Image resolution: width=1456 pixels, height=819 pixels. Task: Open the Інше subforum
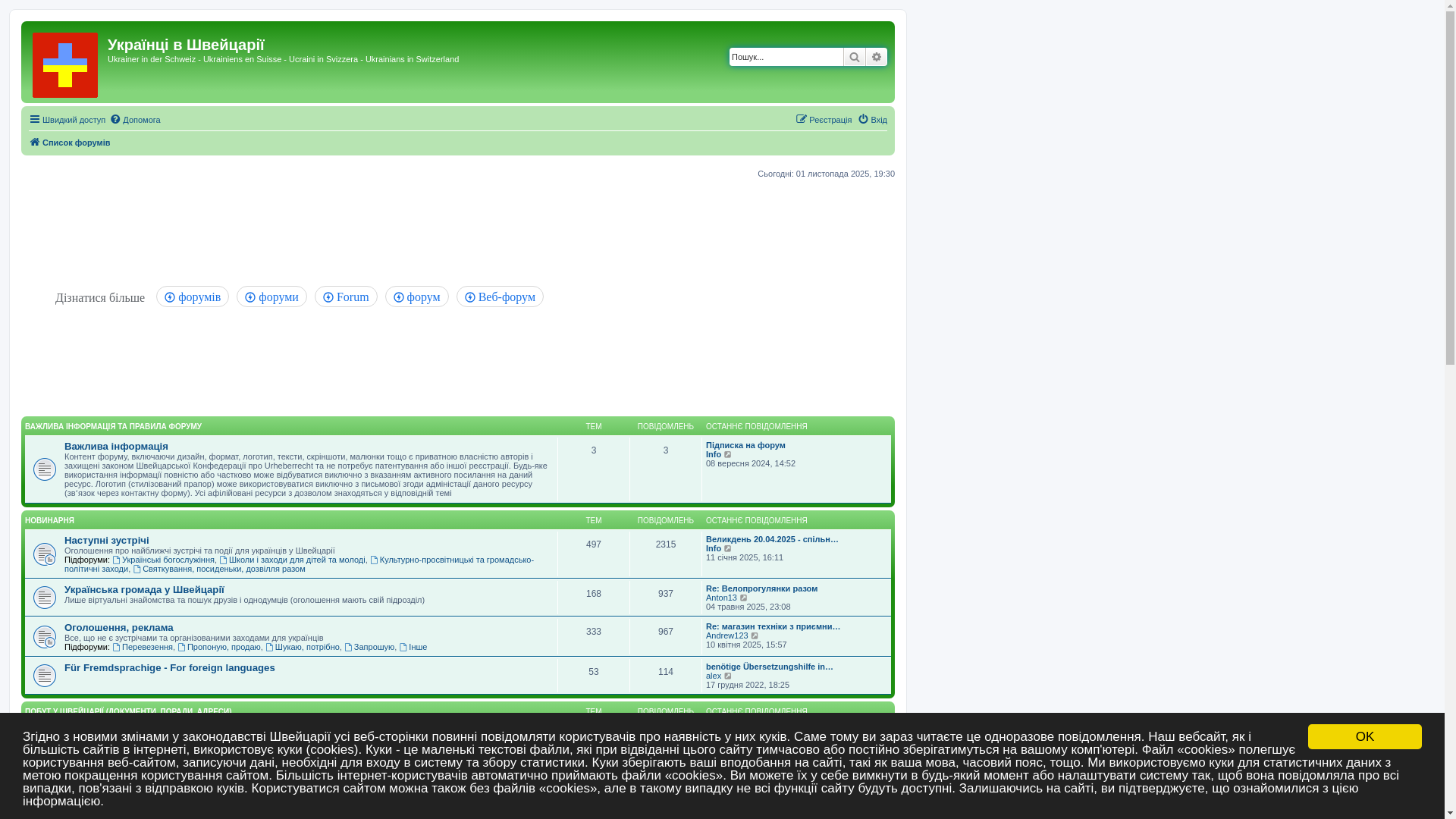(413, 647)
